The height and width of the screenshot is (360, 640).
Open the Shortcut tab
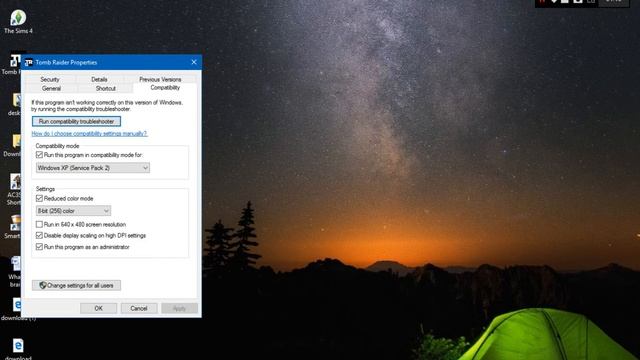coord(106,88)
